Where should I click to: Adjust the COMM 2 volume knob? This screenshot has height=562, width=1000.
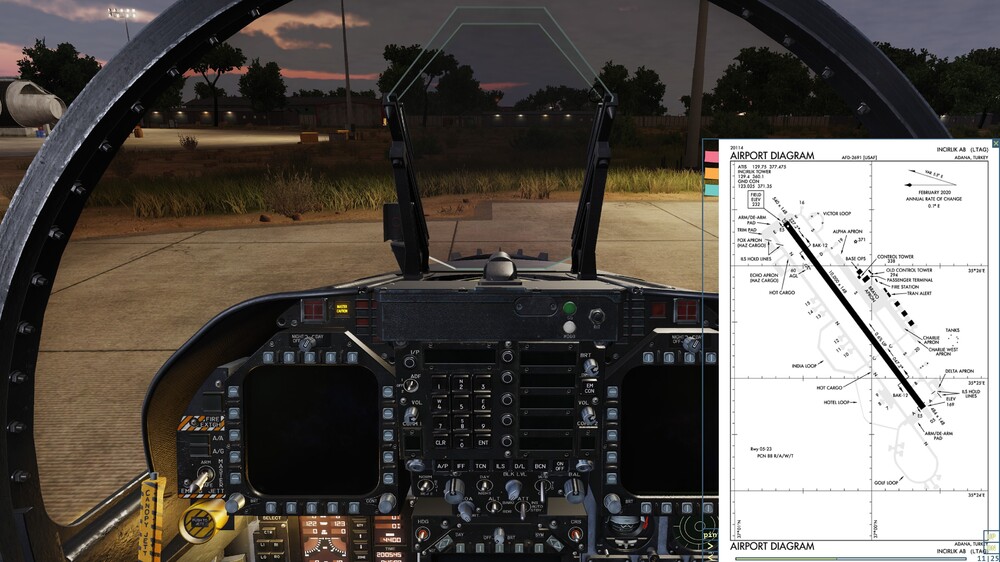click(589, 415)
